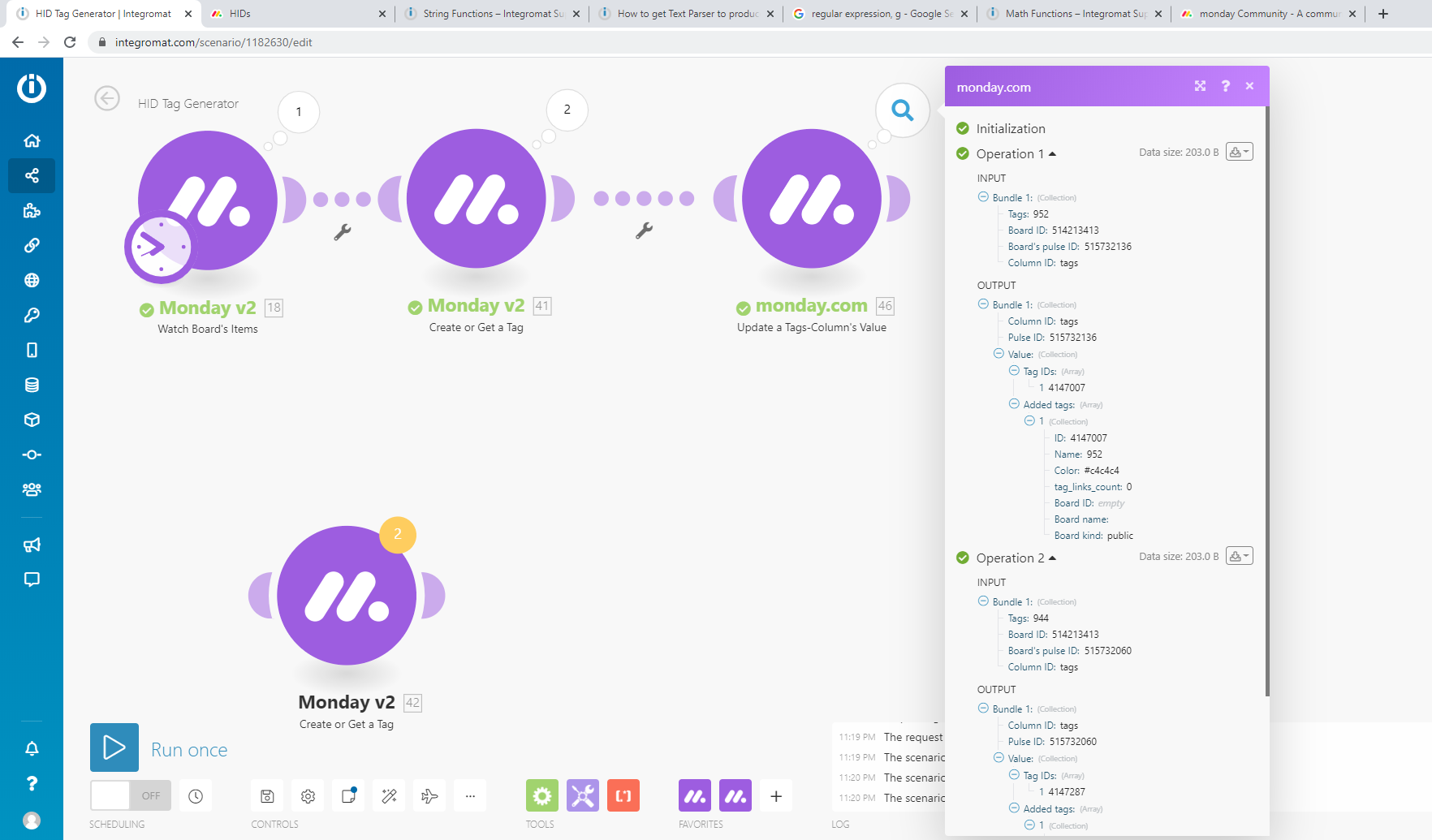Collapse the Tag IDs array in Operation 2
1432x840 pixels.
tap(1014, 775)
